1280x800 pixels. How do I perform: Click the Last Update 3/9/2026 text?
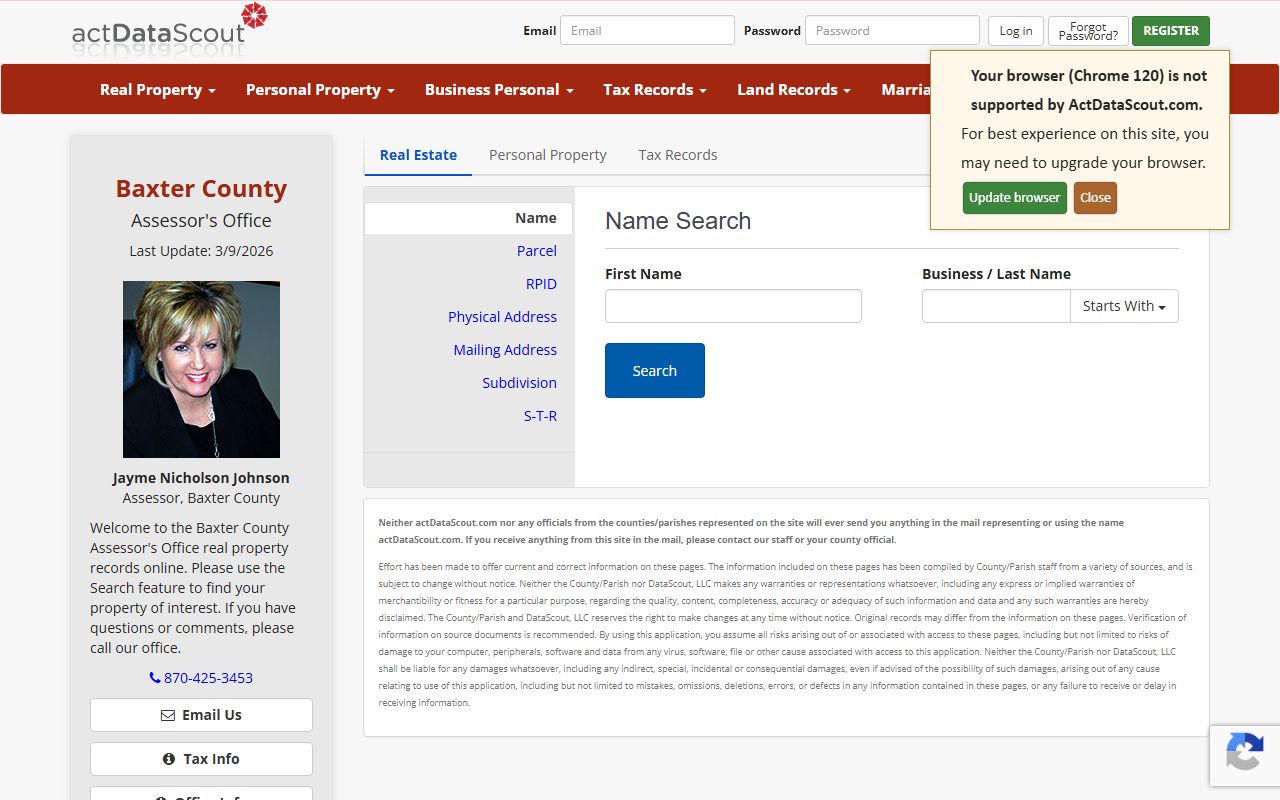tap(201, 251)
